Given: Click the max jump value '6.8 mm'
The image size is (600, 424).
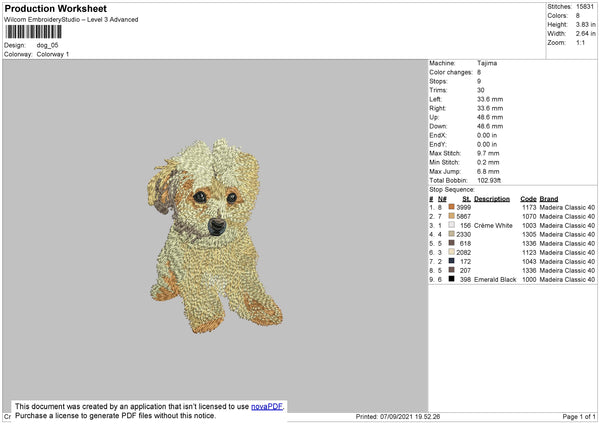Looking at the screenshot, I should pos(488,171).
